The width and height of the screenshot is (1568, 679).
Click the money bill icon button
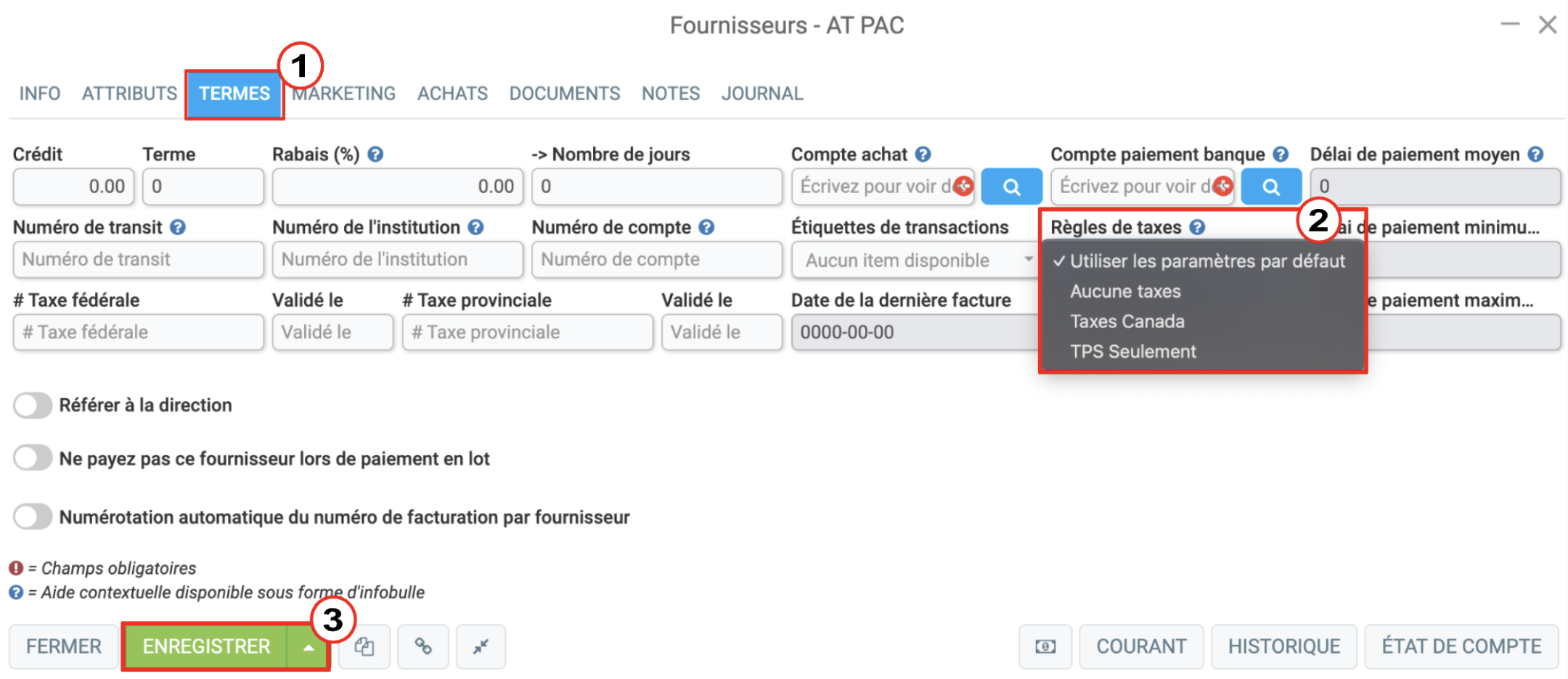[x=1045, y=646]
